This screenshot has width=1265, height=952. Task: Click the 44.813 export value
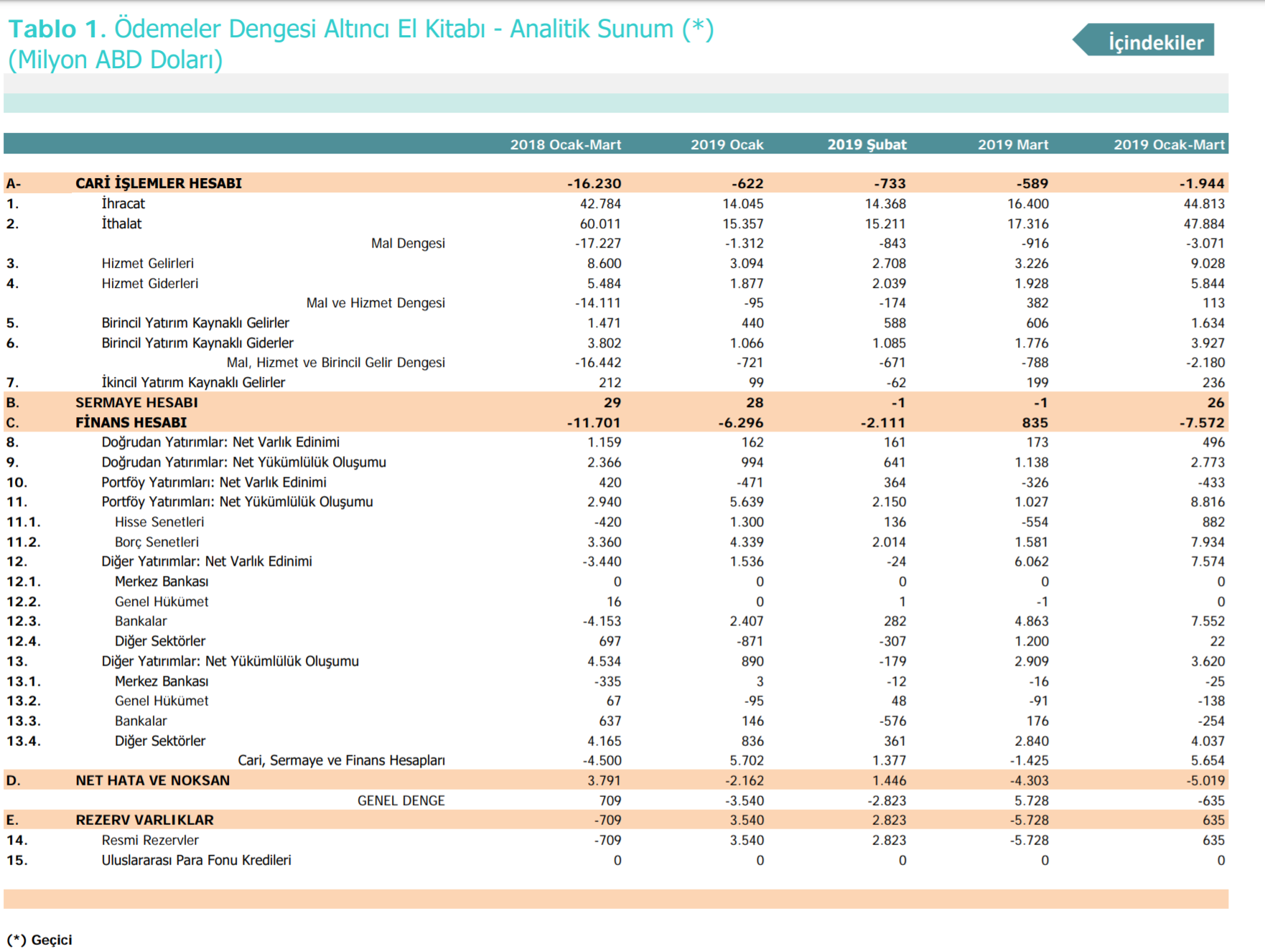(1204, 204)
